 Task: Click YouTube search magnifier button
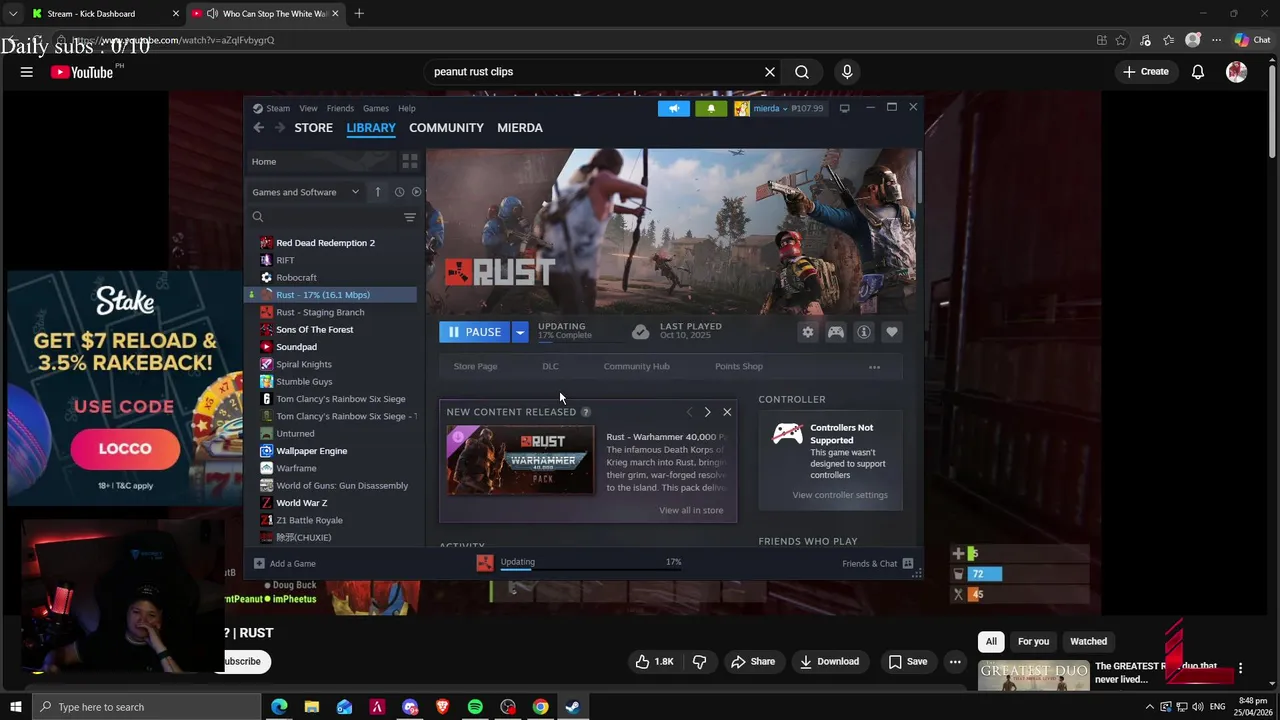[x=802, y=72]
